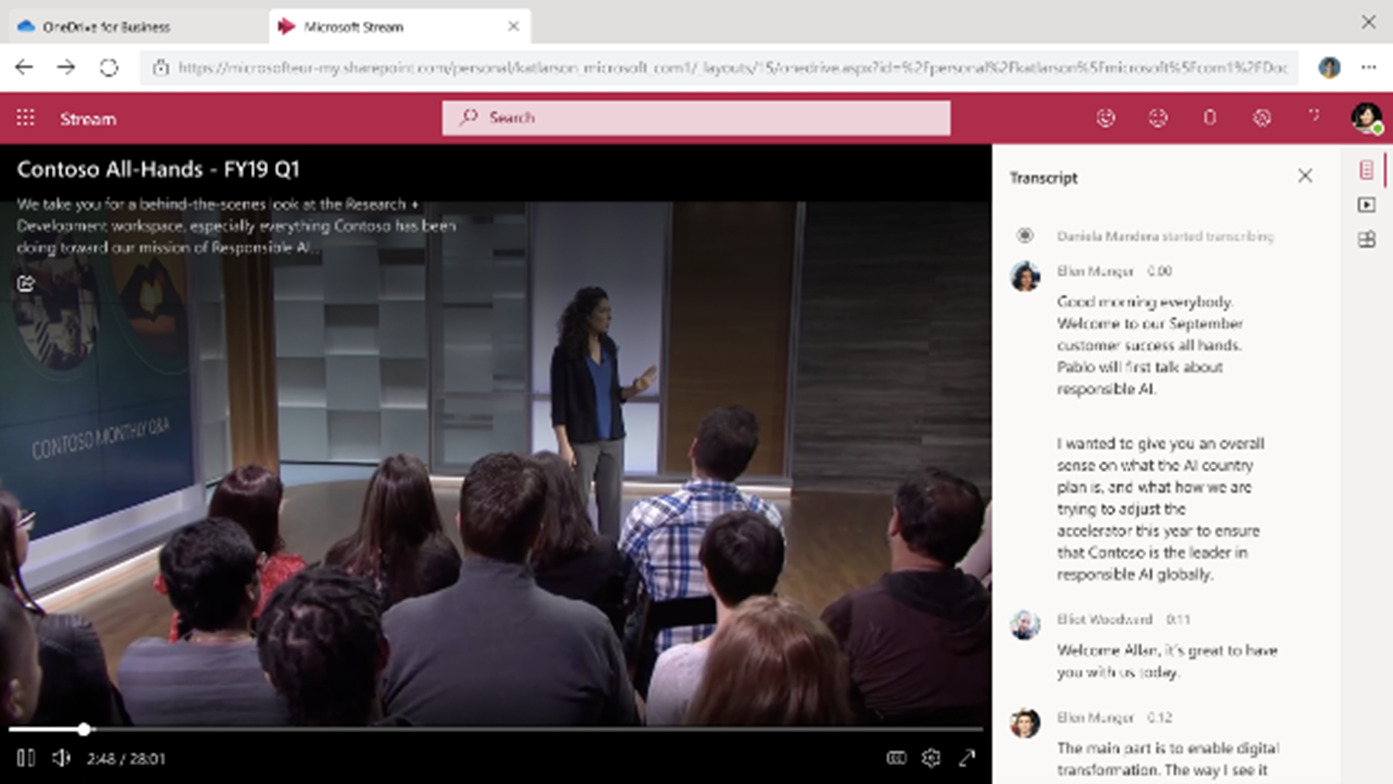This screenshot has height=784, width=1393.
Task: Open video player settings gear
Action: pyautogui.click(x=931, y=758)
